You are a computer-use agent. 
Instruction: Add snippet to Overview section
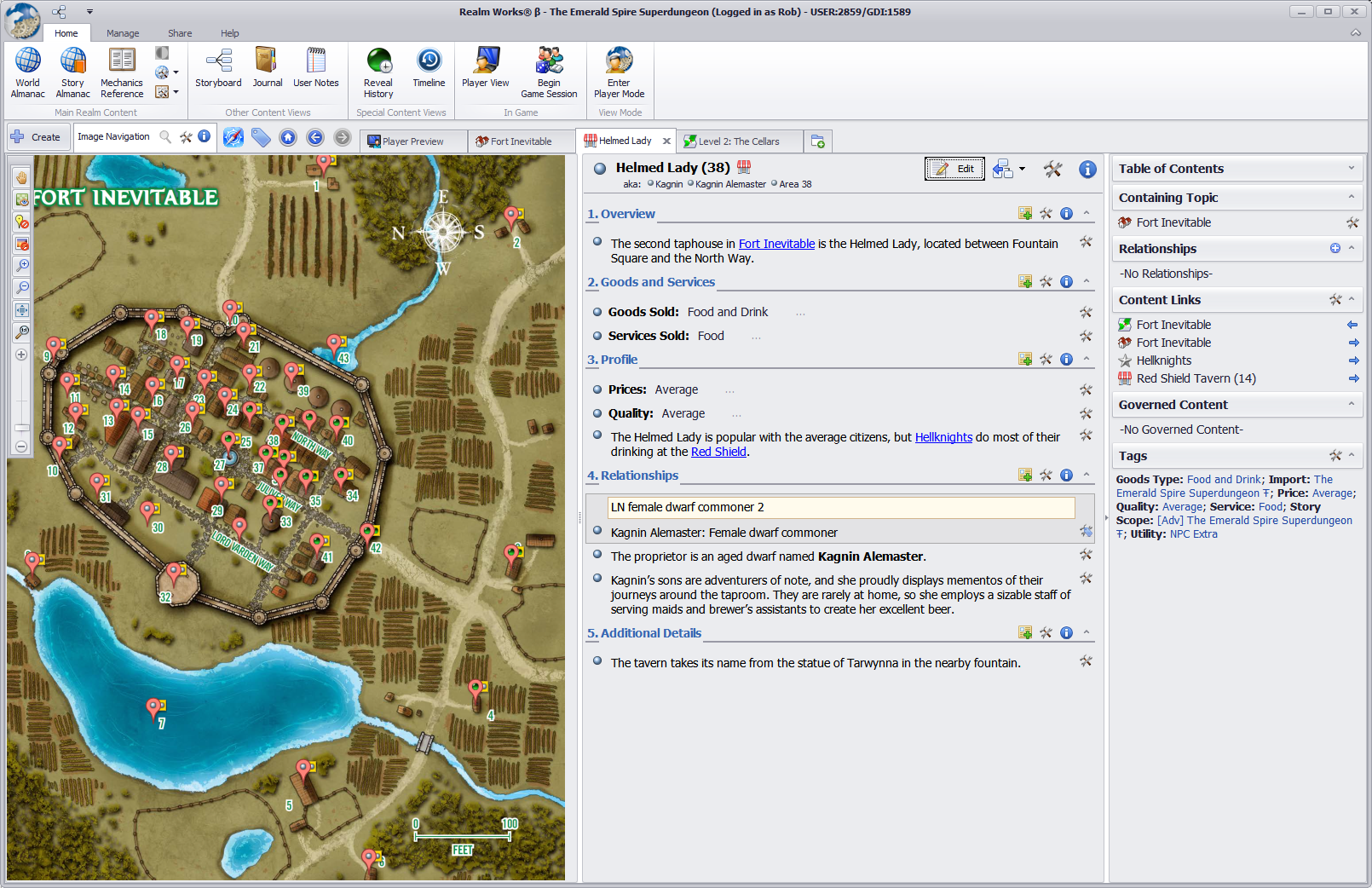[x=1025, y=213]
